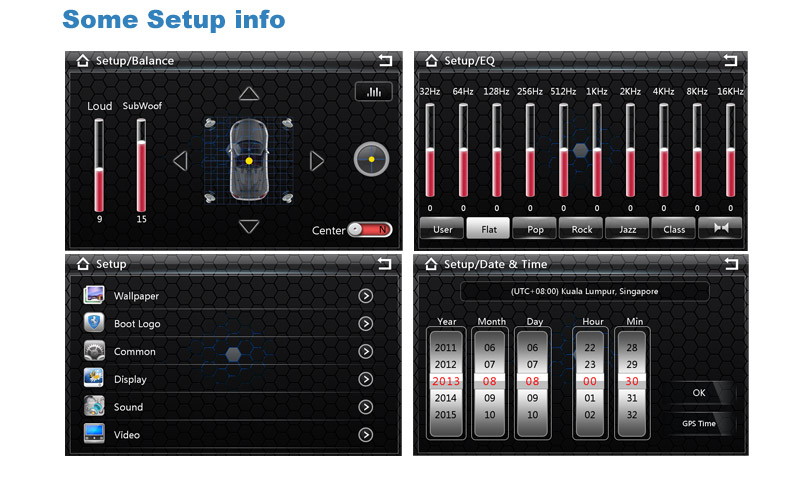Select the Flat EQ preset
Screen dimensions: 800x493
pyautogui.click(x=489, y=229)
